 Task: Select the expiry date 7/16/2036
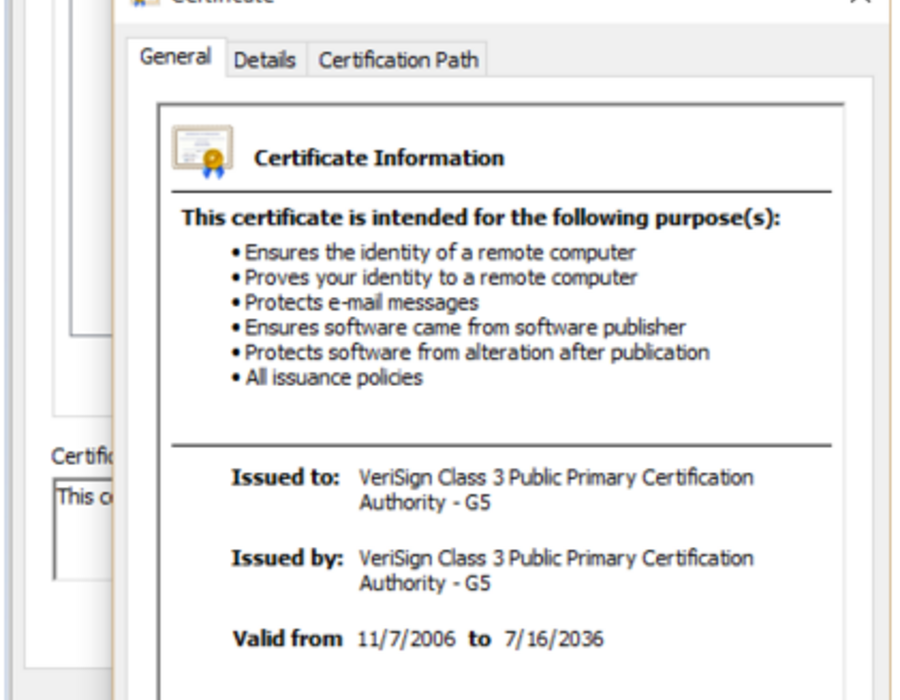554,639
